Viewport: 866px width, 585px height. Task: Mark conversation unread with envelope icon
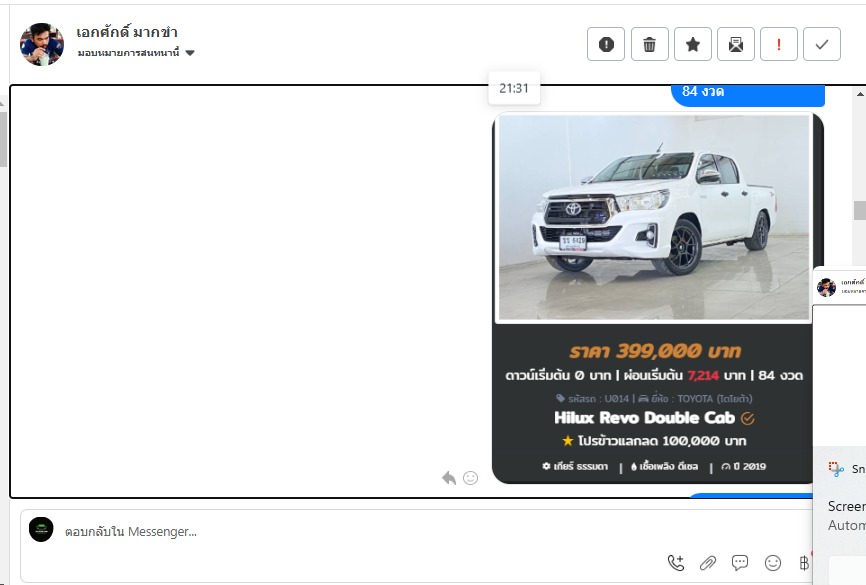[x=735, y=44]
